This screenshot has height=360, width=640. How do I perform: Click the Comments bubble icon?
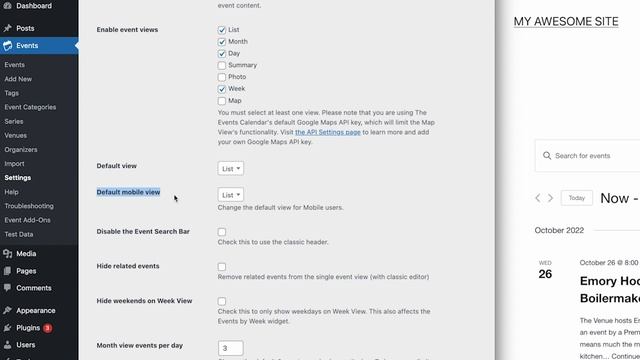tap(7, 288)
